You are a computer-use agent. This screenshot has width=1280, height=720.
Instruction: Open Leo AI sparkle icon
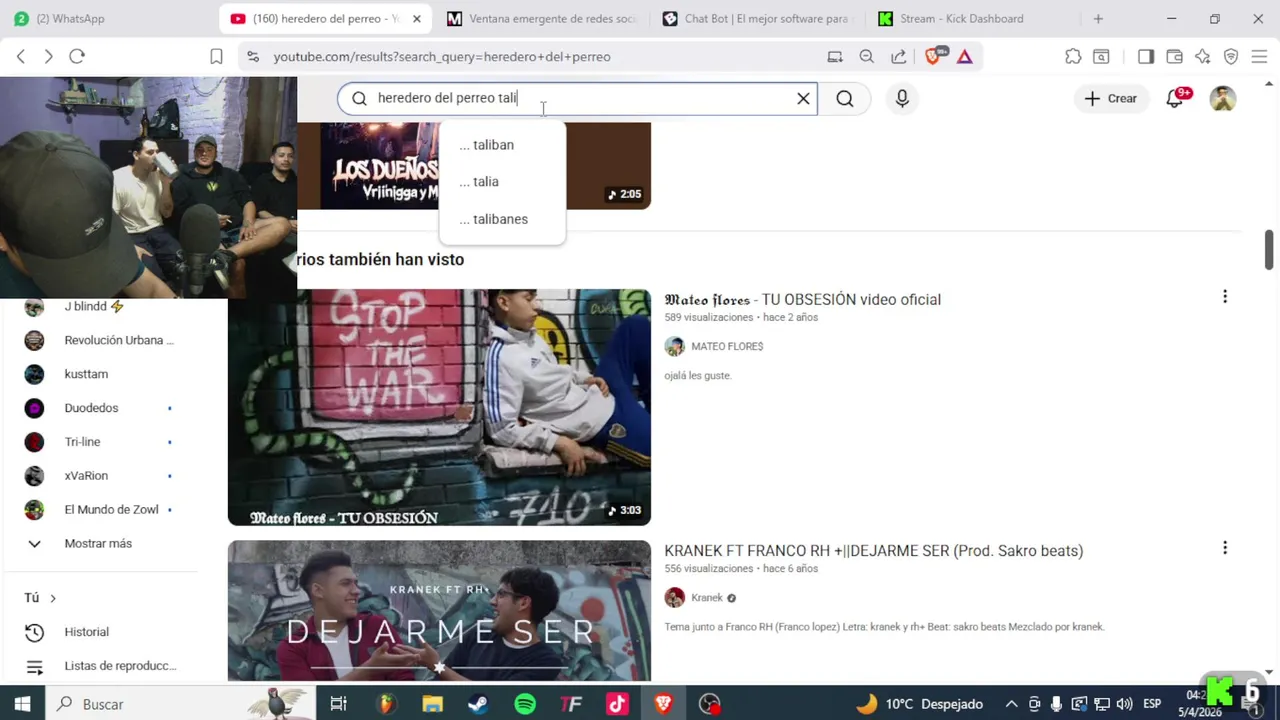pyautogui.click(x=1203, y=57)
